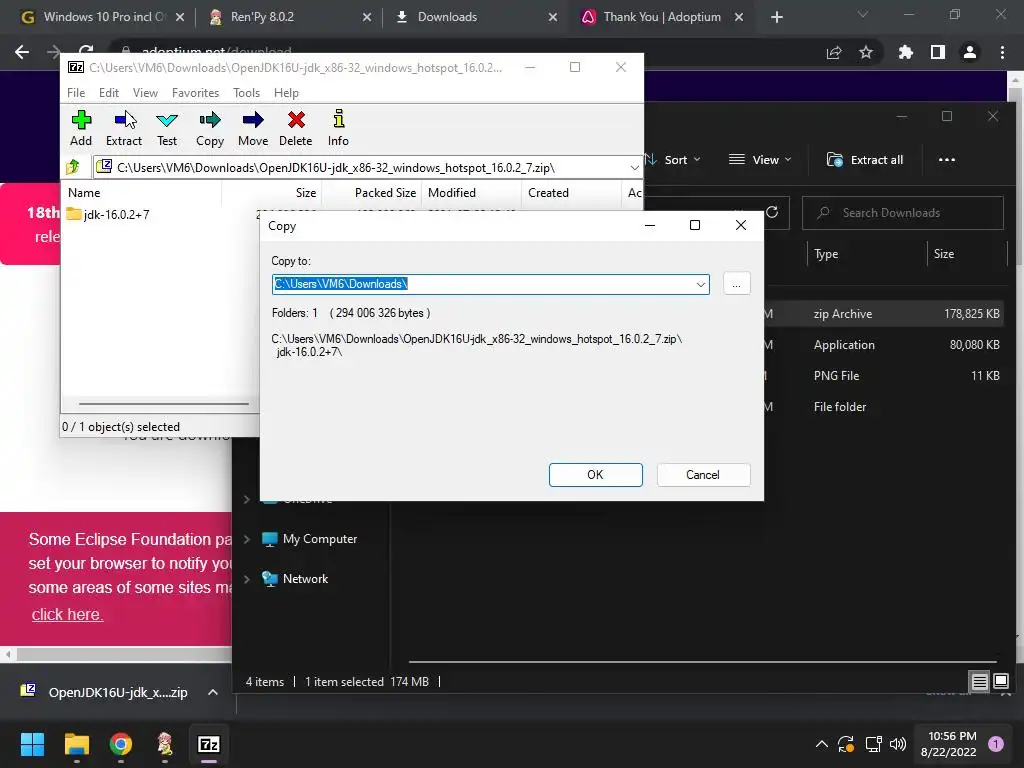Expand options for downloaded OpenJDK16U zip
1024x768 pixels.
(x=213, y=692)
